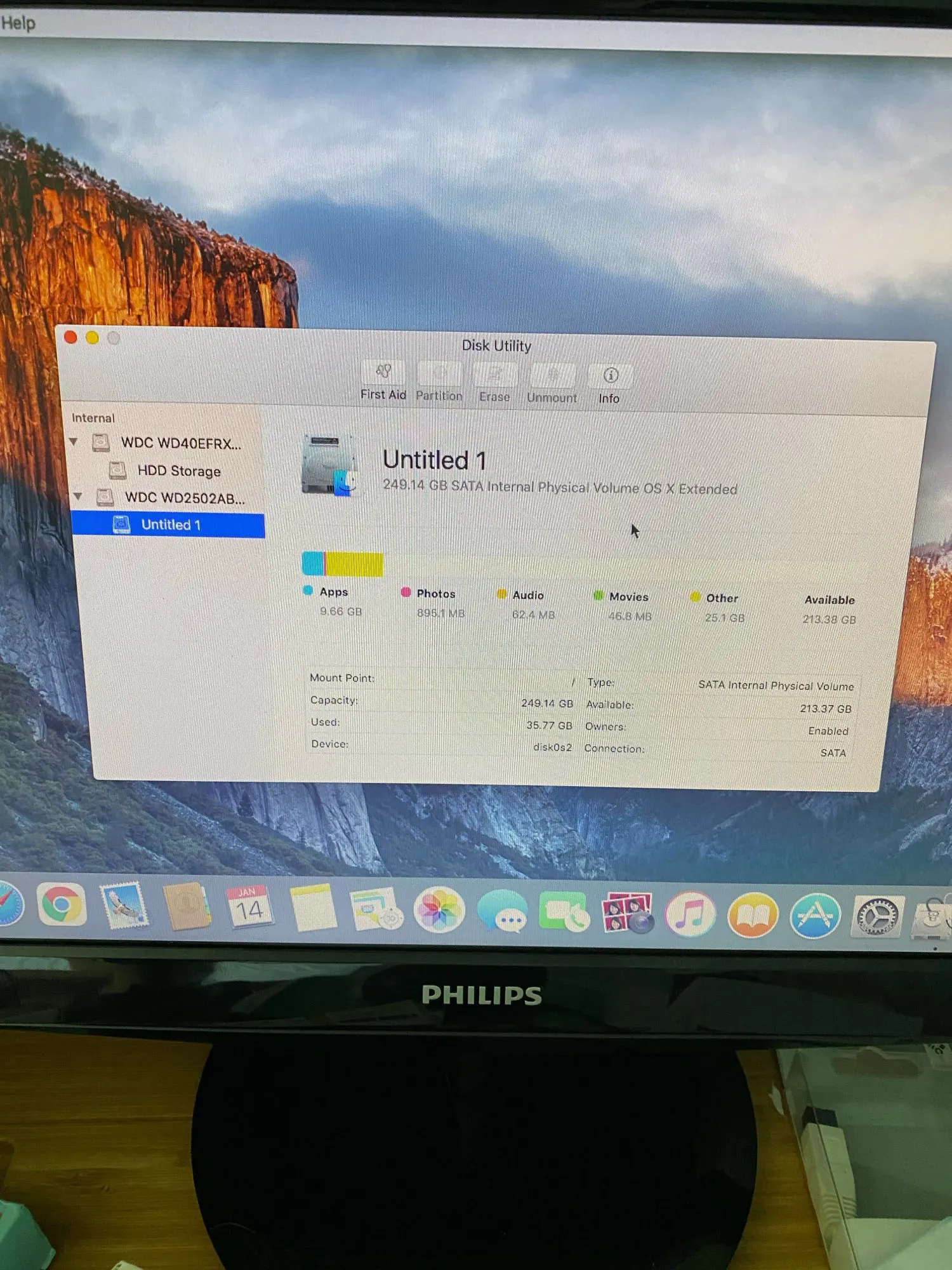
Task: Click the yellow Other segment of usage bar
Action: tap(355, 565)
